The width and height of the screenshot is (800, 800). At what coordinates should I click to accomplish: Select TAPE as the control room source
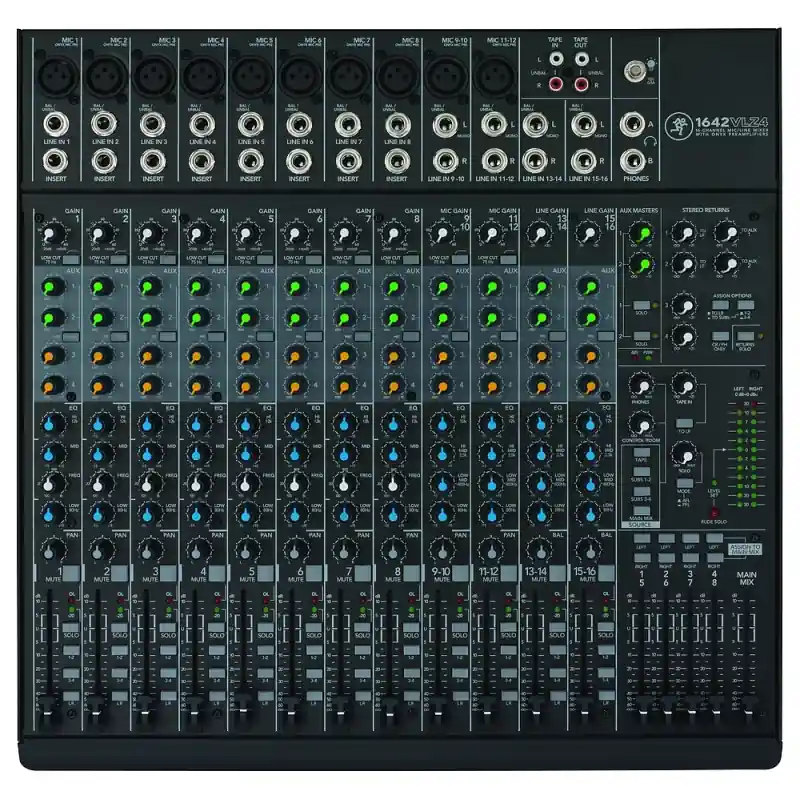point(641,453)
